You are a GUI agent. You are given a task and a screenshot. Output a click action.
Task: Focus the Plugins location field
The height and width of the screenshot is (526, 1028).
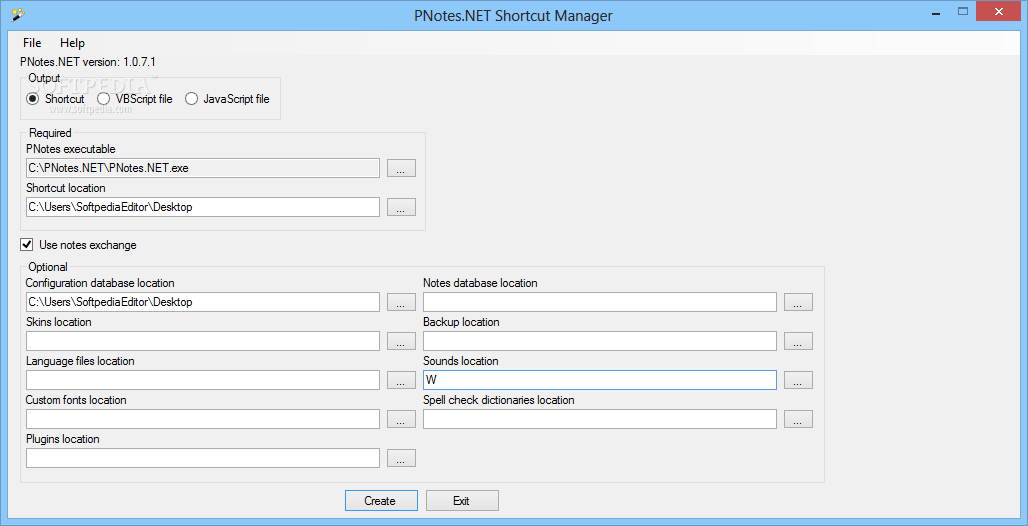point(203,458)
